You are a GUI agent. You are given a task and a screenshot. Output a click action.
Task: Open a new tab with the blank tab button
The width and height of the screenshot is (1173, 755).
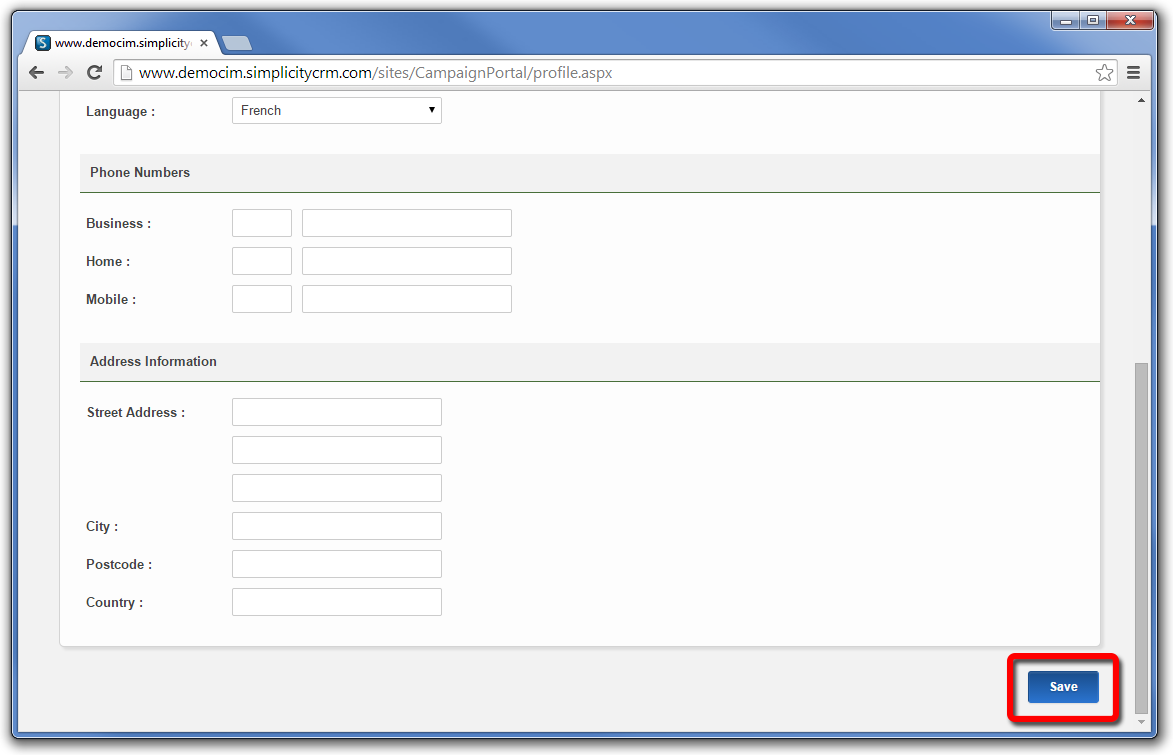click(237, 43)
